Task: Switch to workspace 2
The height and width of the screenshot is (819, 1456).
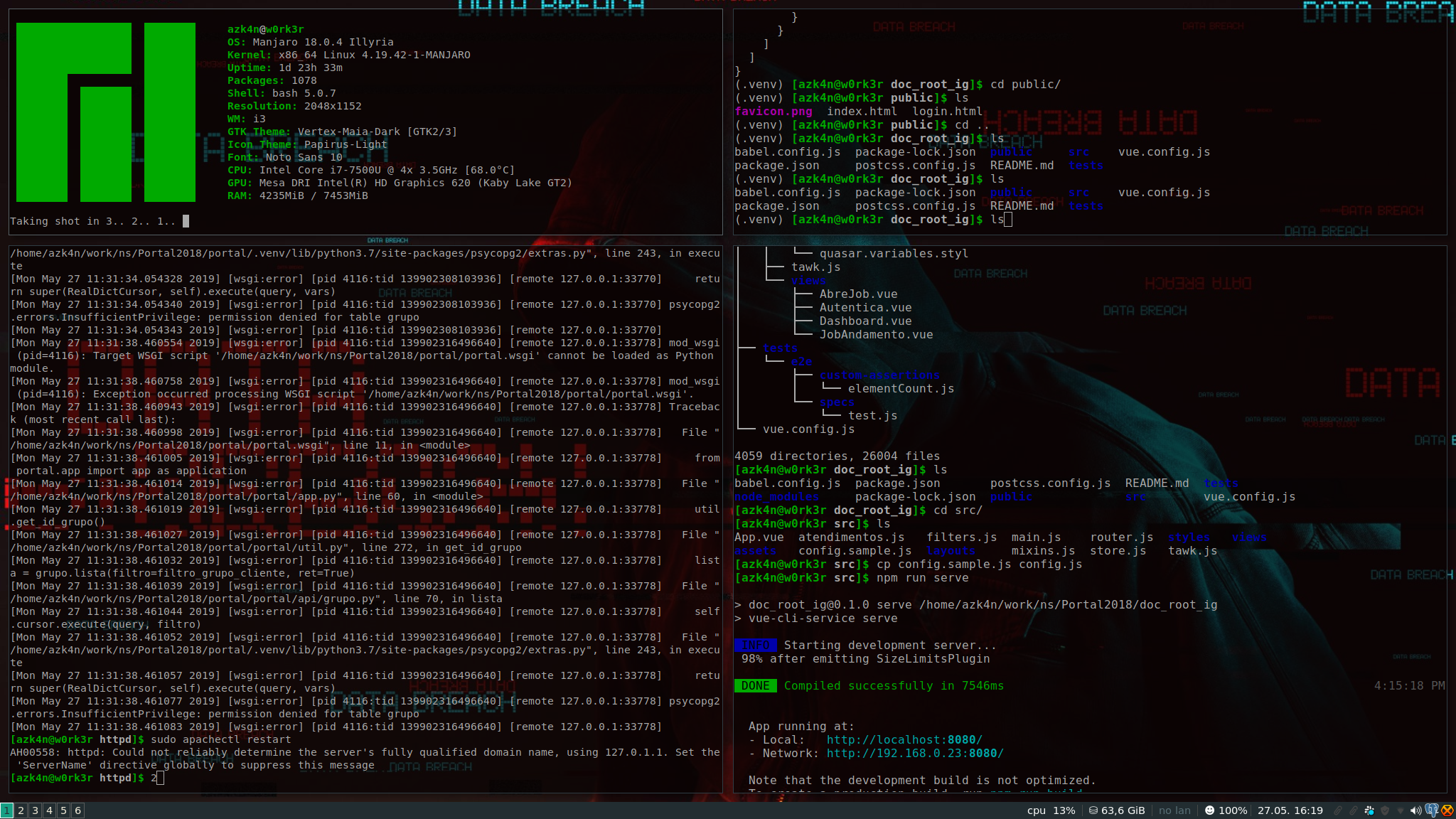Action: [x=21, y=810]
